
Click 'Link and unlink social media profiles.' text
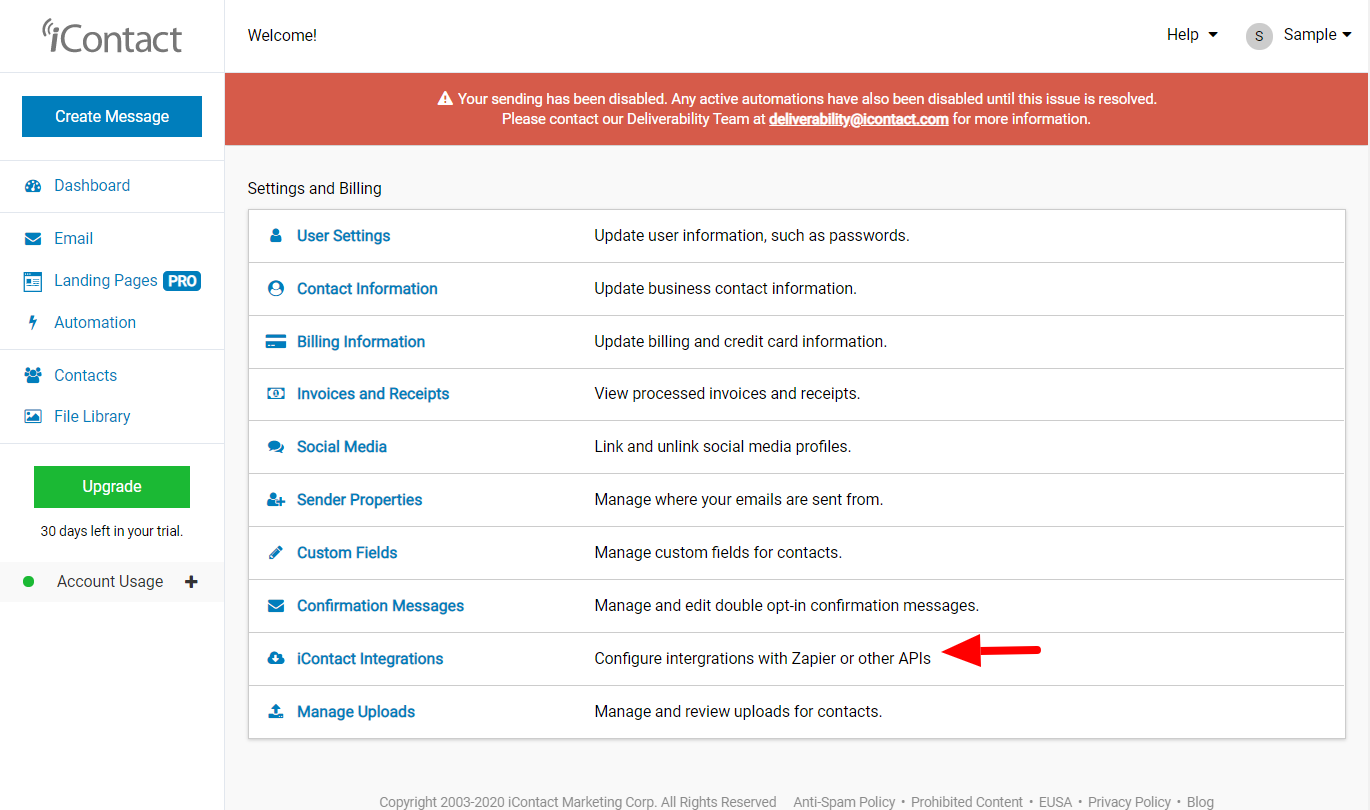click(723, 447)
